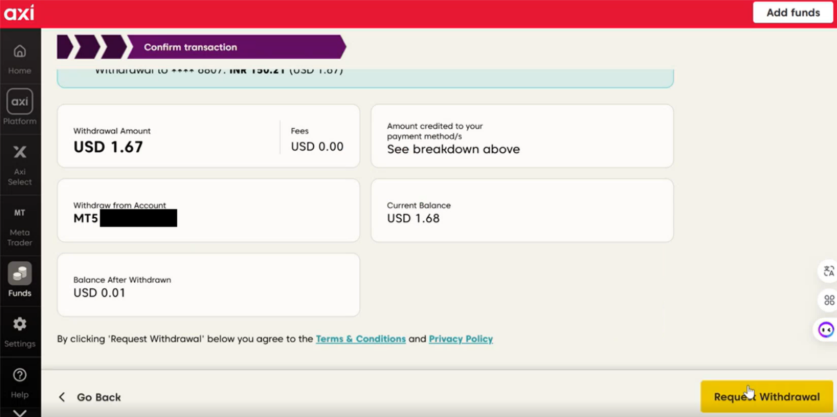
Task: Go to the first purple progress step
Action: coord(65,47)
